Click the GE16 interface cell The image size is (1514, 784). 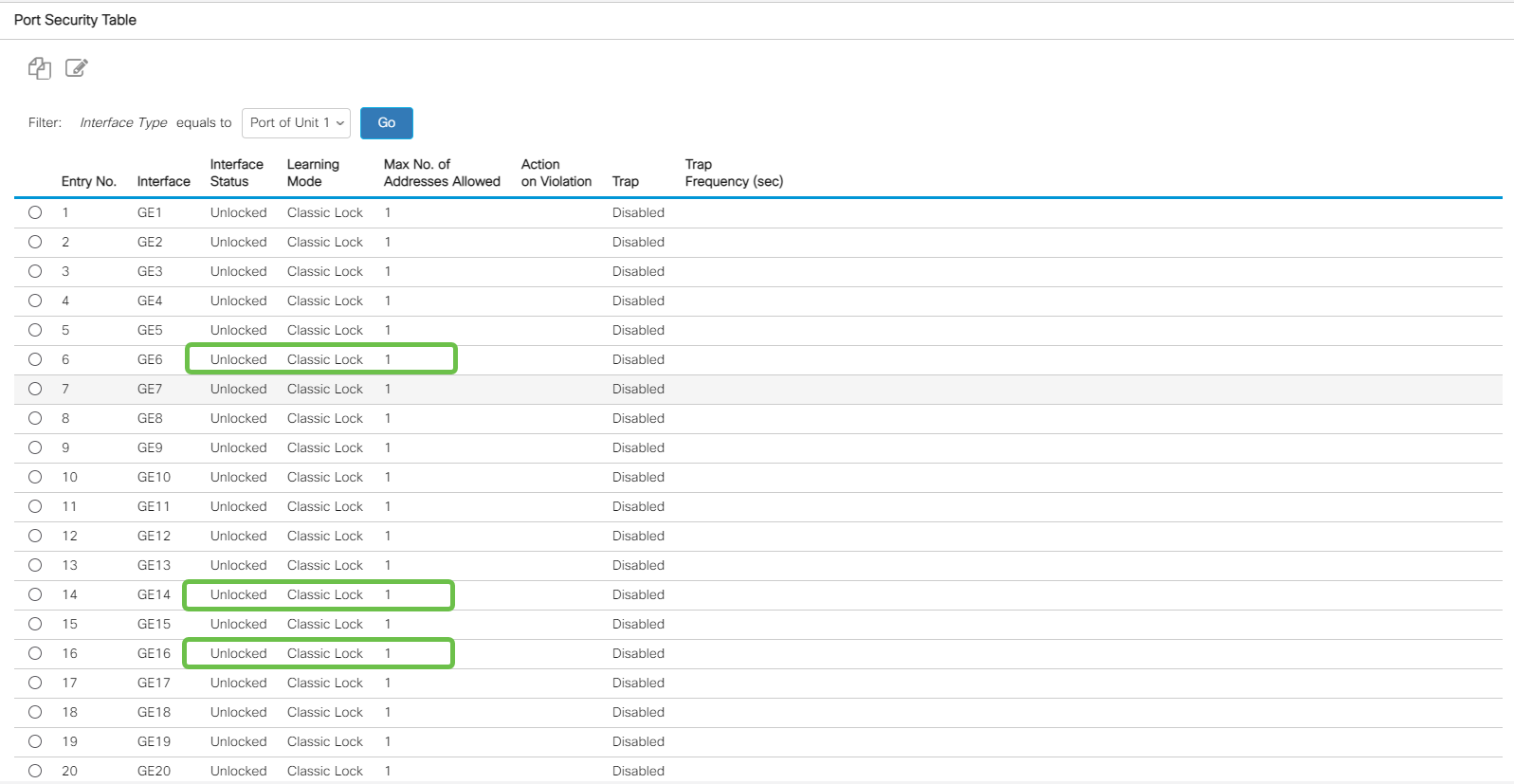[154, 653]
